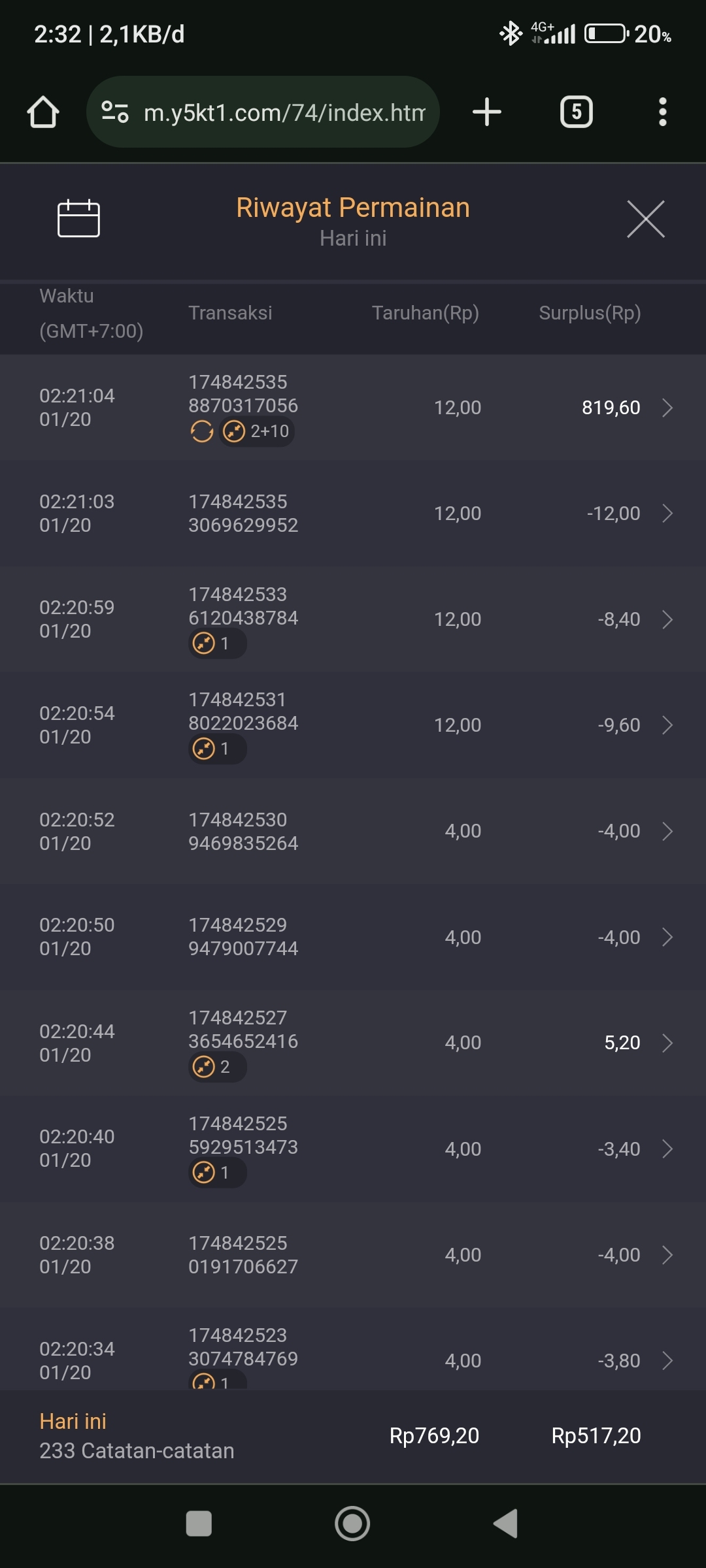706x1568 pixels.
Task: Tap the 2+10 free spin badge
Action: click(x=257, y=431)
